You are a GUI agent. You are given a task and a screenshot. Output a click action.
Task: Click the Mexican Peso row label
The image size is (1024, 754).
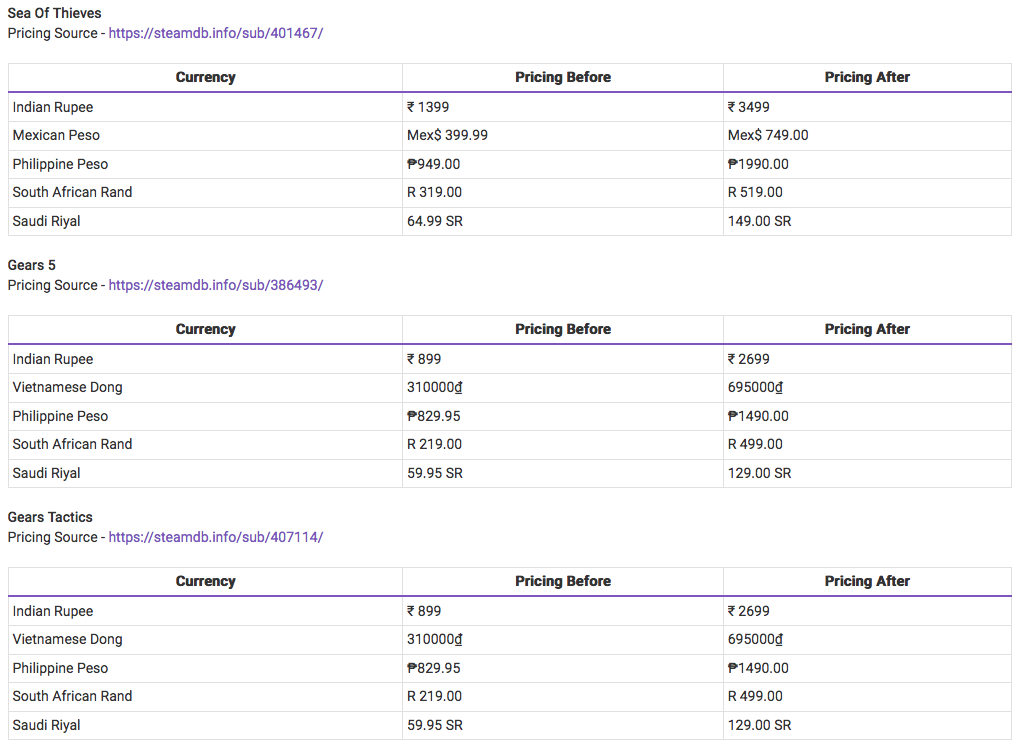pos(56,135)
